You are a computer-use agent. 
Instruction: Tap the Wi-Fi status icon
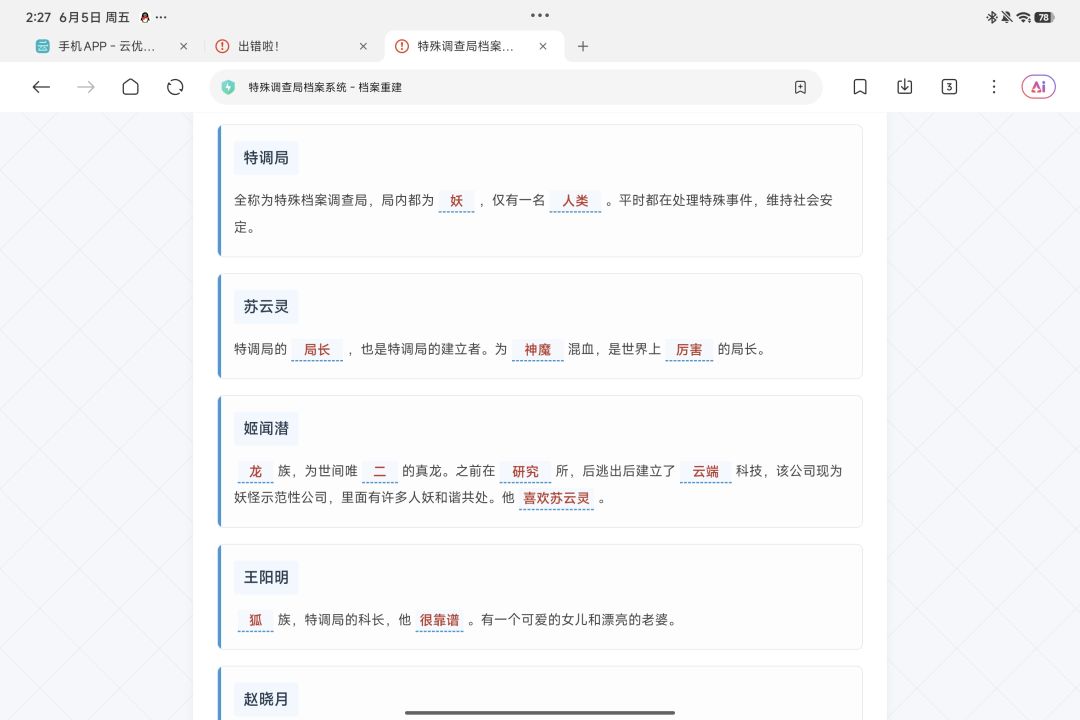(1024, 17)
